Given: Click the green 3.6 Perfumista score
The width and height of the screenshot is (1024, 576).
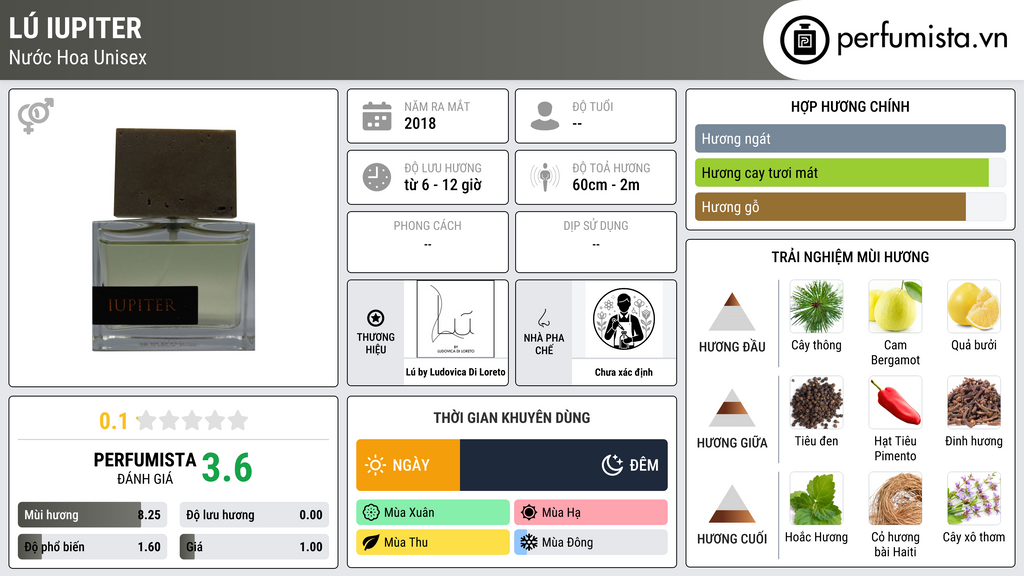Looking at the screenshot, I should [x=227, y=468].
